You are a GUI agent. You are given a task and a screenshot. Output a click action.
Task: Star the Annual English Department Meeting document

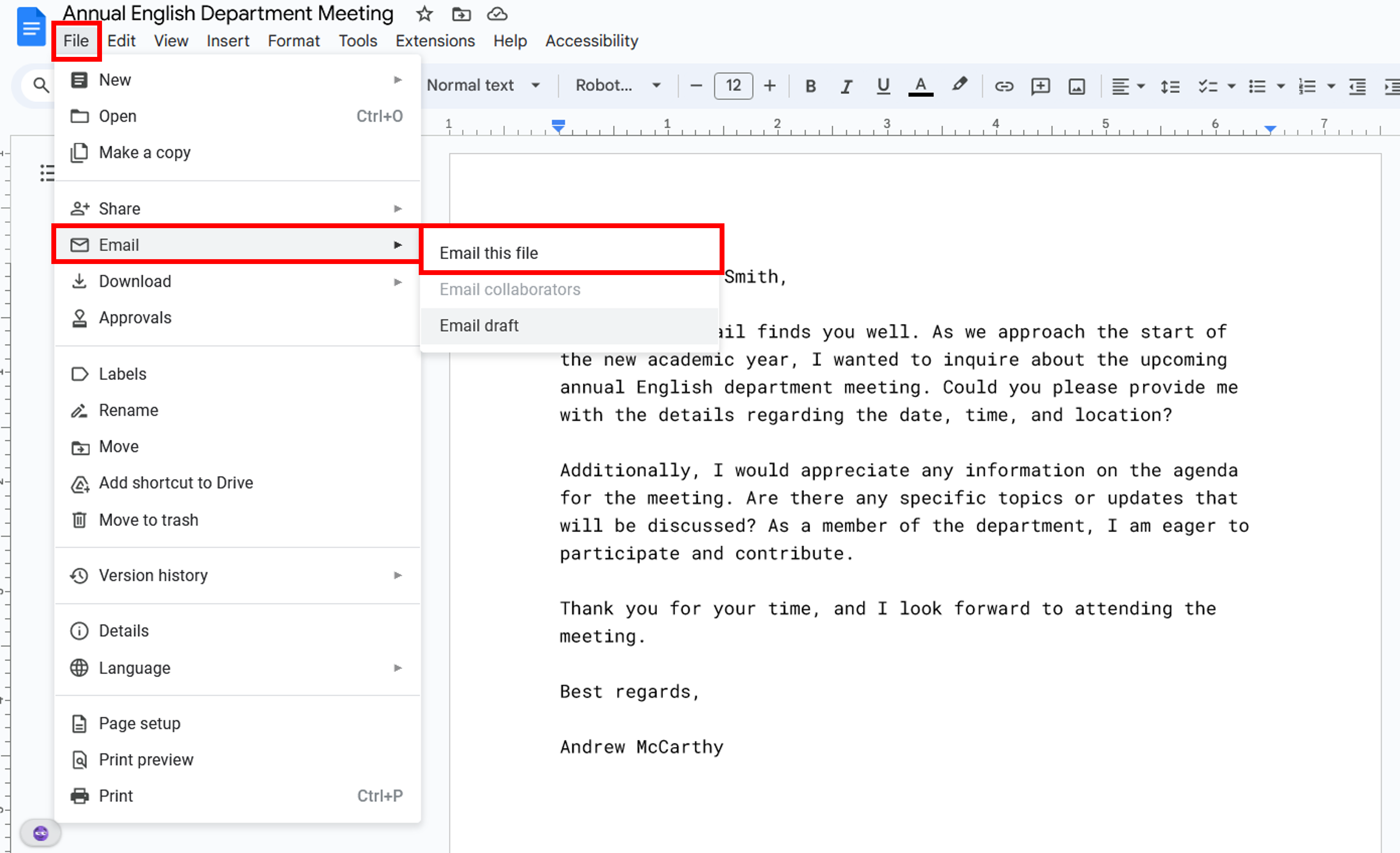click(424, 14)
